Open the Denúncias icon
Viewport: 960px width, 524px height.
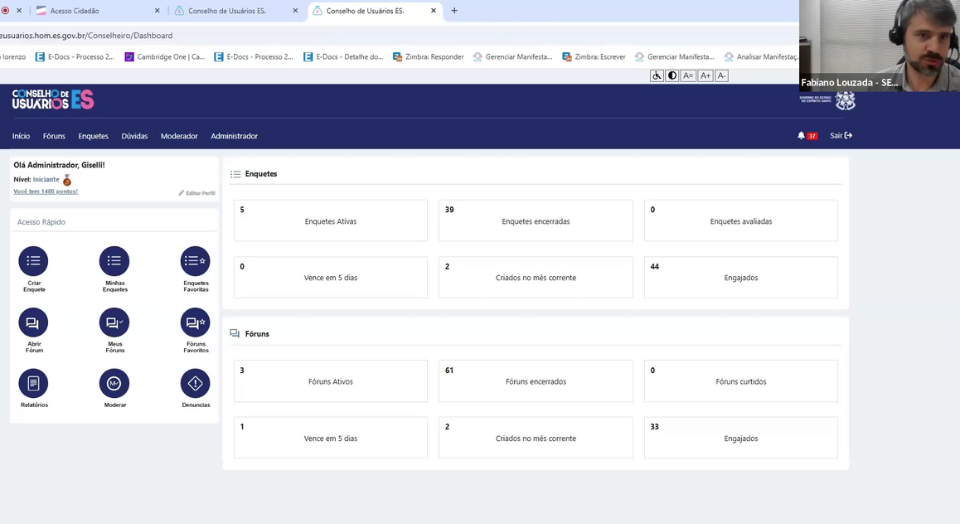tap(195, 383)
